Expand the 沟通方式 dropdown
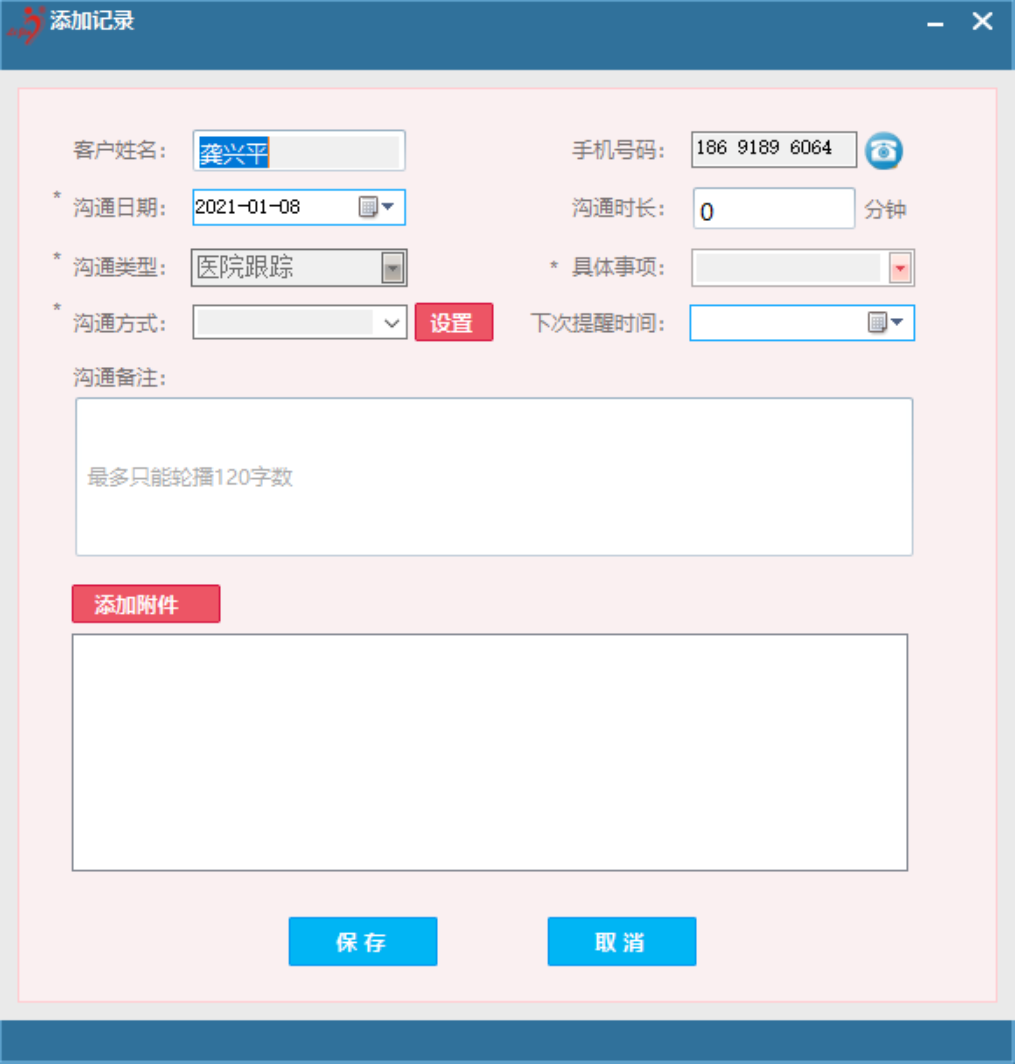Viewport: 1015px width, 1064px height. pyautogui.click(x=391, y=323)
